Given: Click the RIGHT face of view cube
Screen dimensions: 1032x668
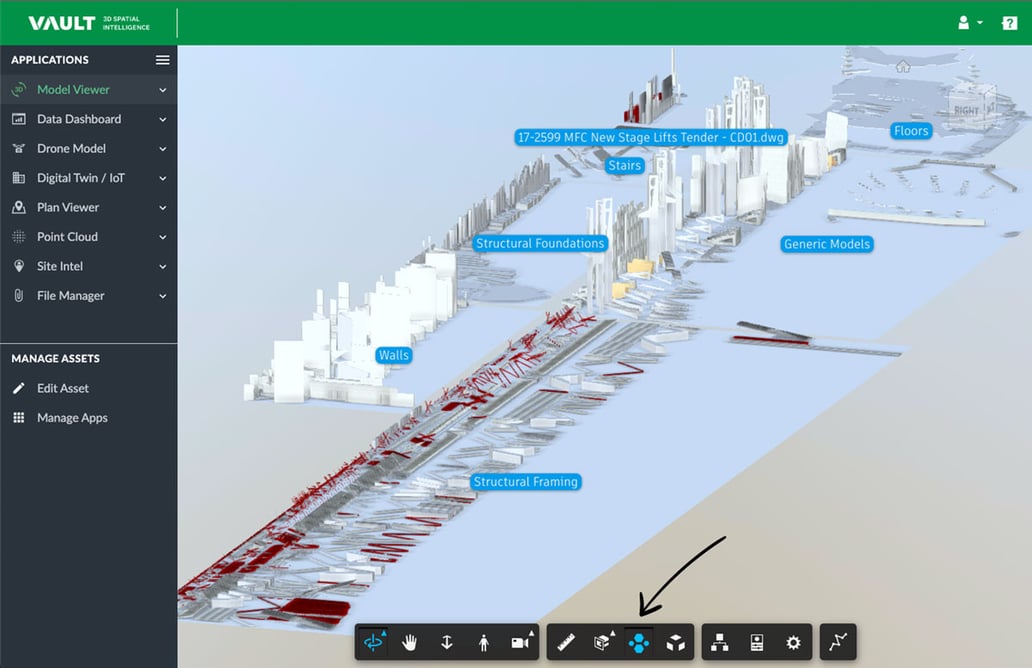Looking at the screenshot, I should [966, 110].
